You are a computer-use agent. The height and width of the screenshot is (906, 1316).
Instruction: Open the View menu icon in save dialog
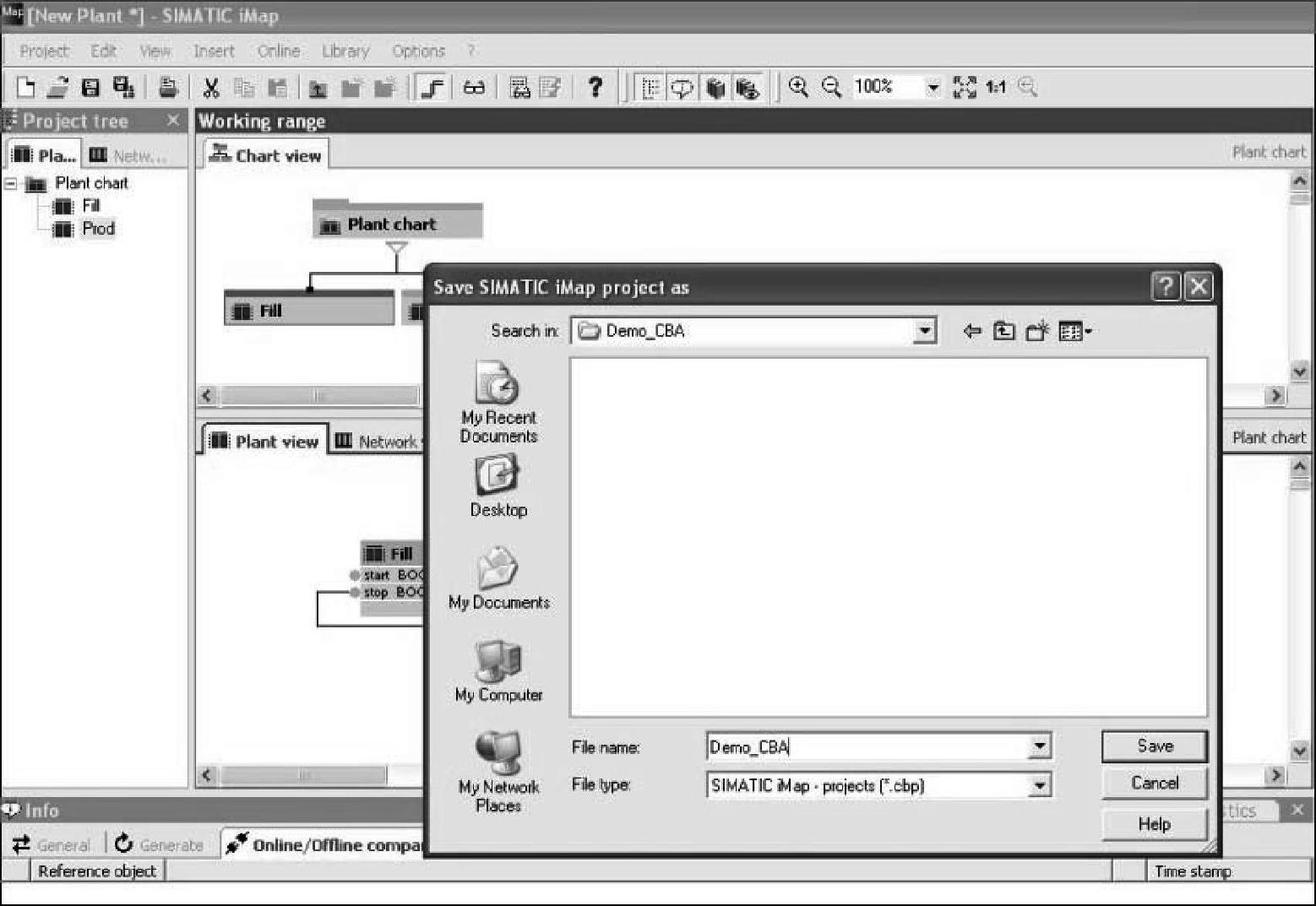1074,331
